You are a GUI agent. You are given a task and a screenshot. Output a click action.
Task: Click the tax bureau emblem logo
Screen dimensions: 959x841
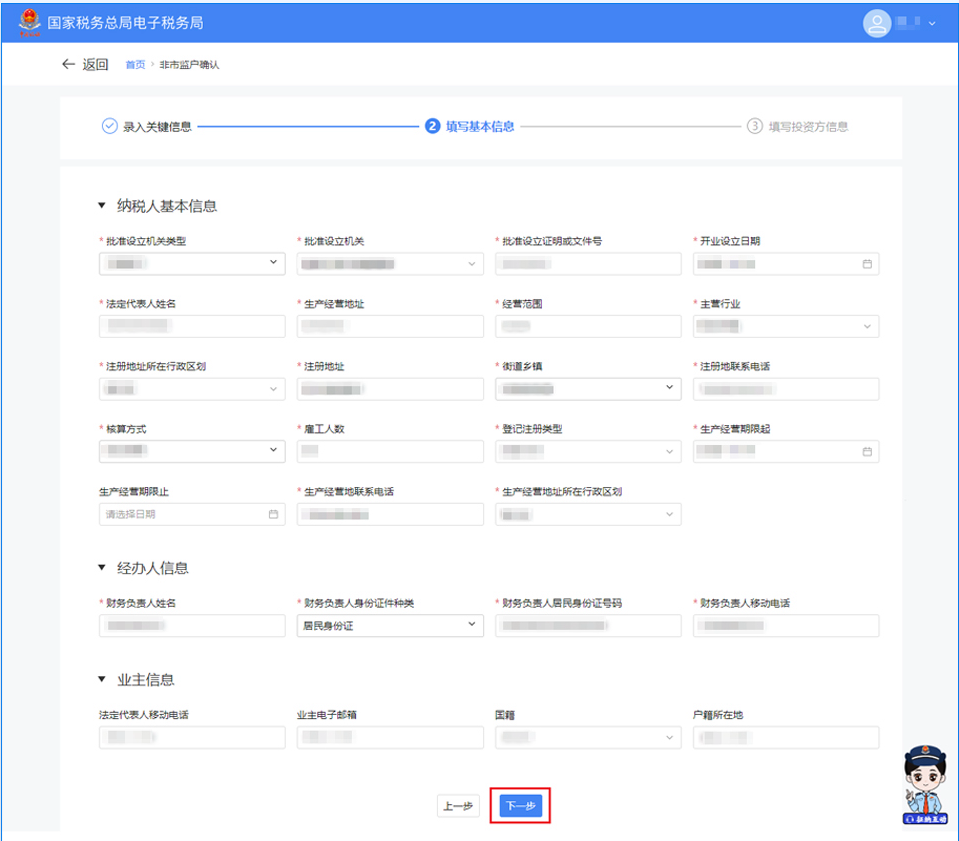click(x=30, y=21)
